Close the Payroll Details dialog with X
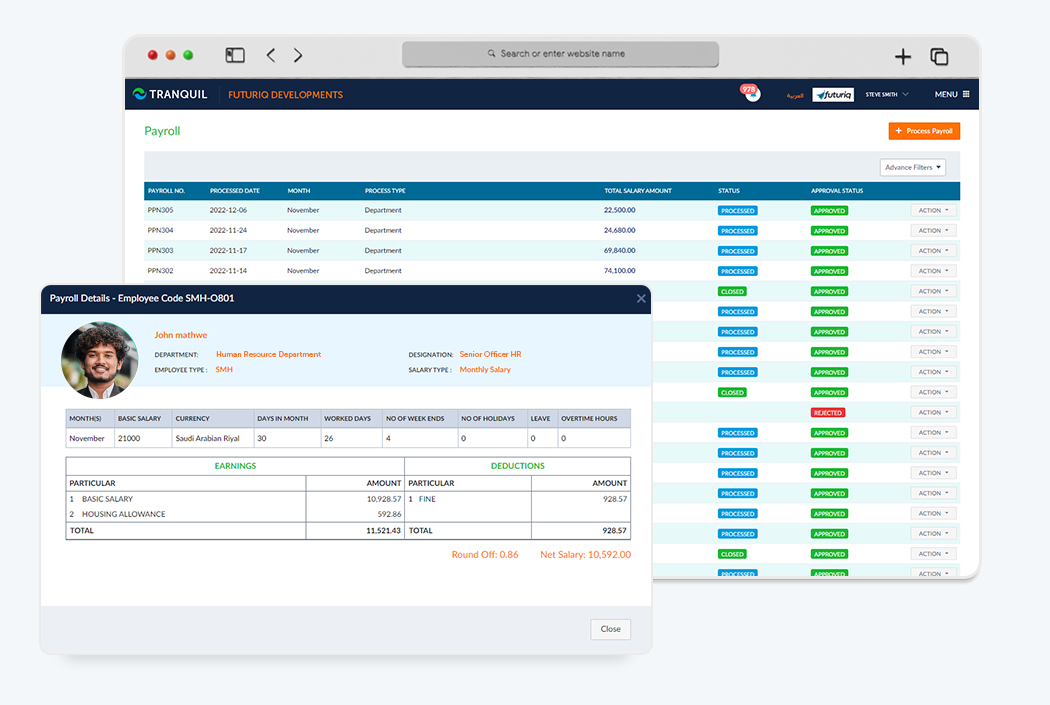The width and height of the screenshot is (1050, 705). click(641, 298)
